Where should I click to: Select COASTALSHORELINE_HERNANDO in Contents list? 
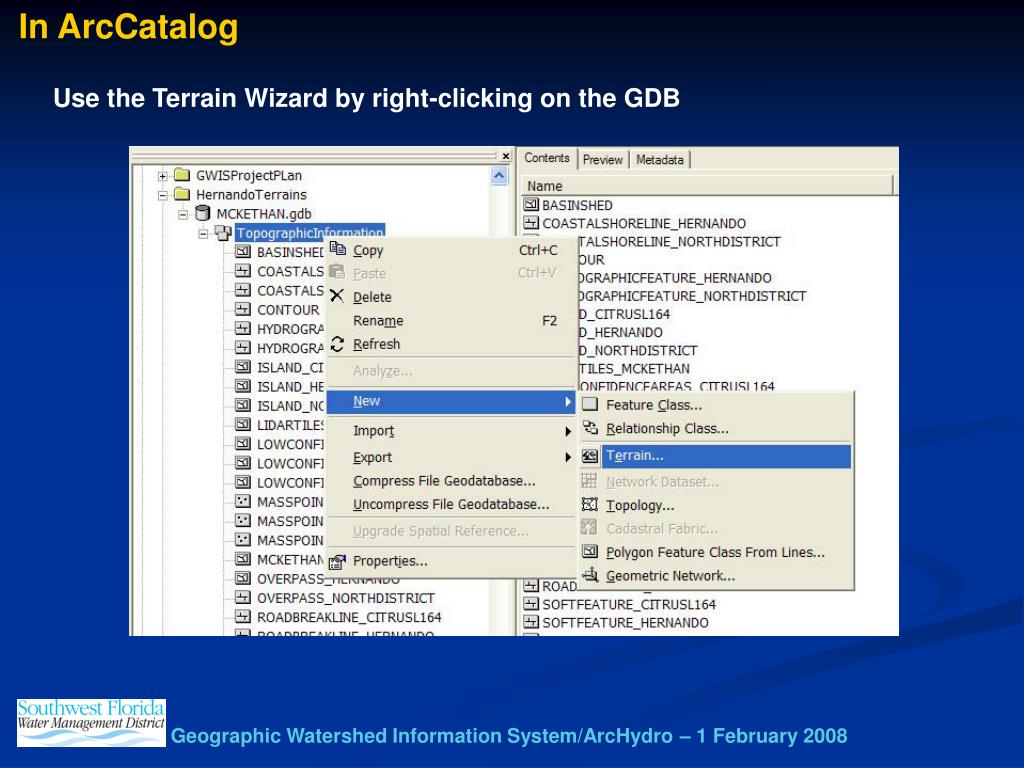click(x=644, y=223)
